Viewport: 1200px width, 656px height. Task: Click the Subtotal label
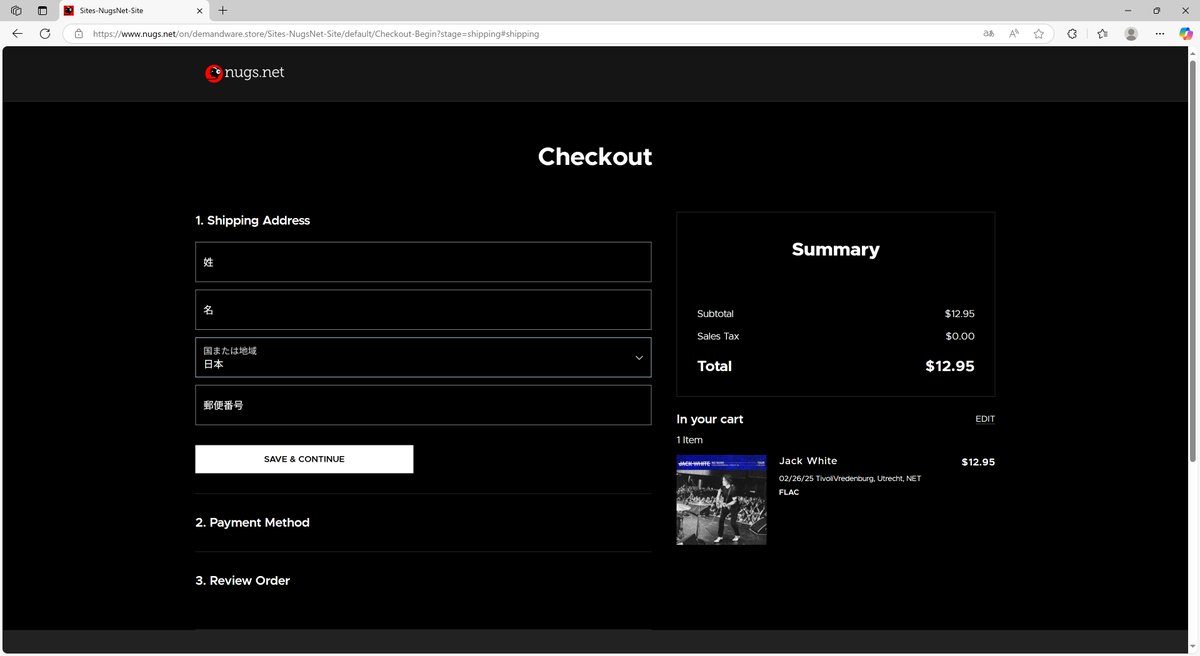(x=715, y=314)
